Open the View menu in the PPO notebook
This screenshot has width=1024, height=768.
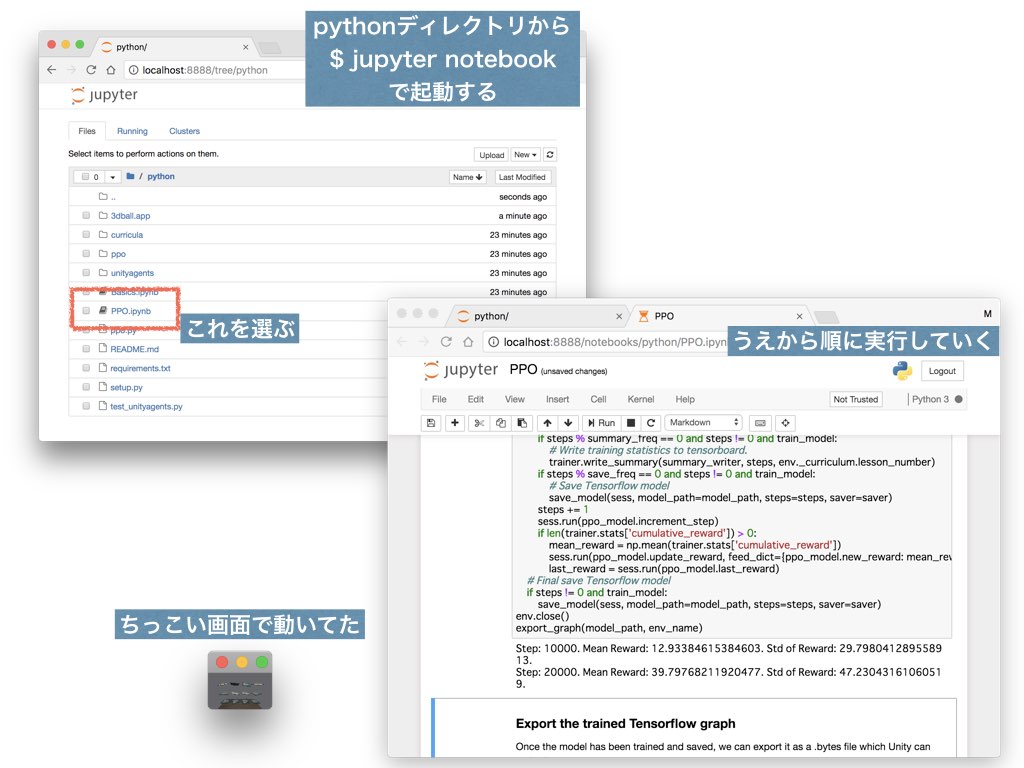pyautogui.click(x=515, y=399)
